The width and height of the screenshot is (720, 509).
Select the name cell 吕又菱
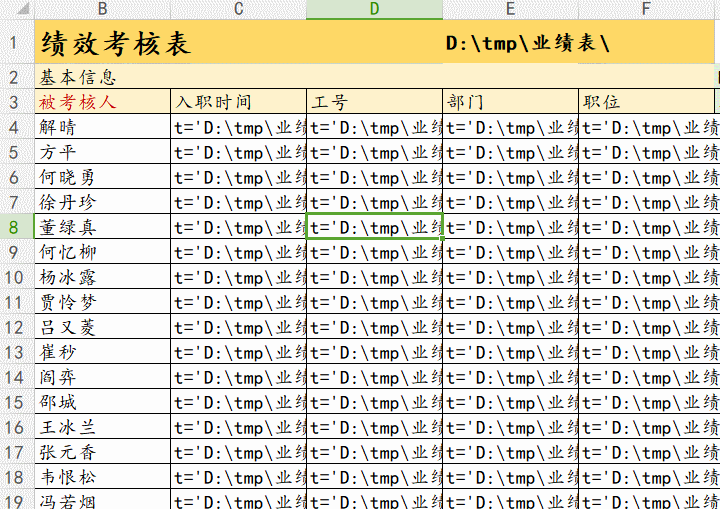102,327
